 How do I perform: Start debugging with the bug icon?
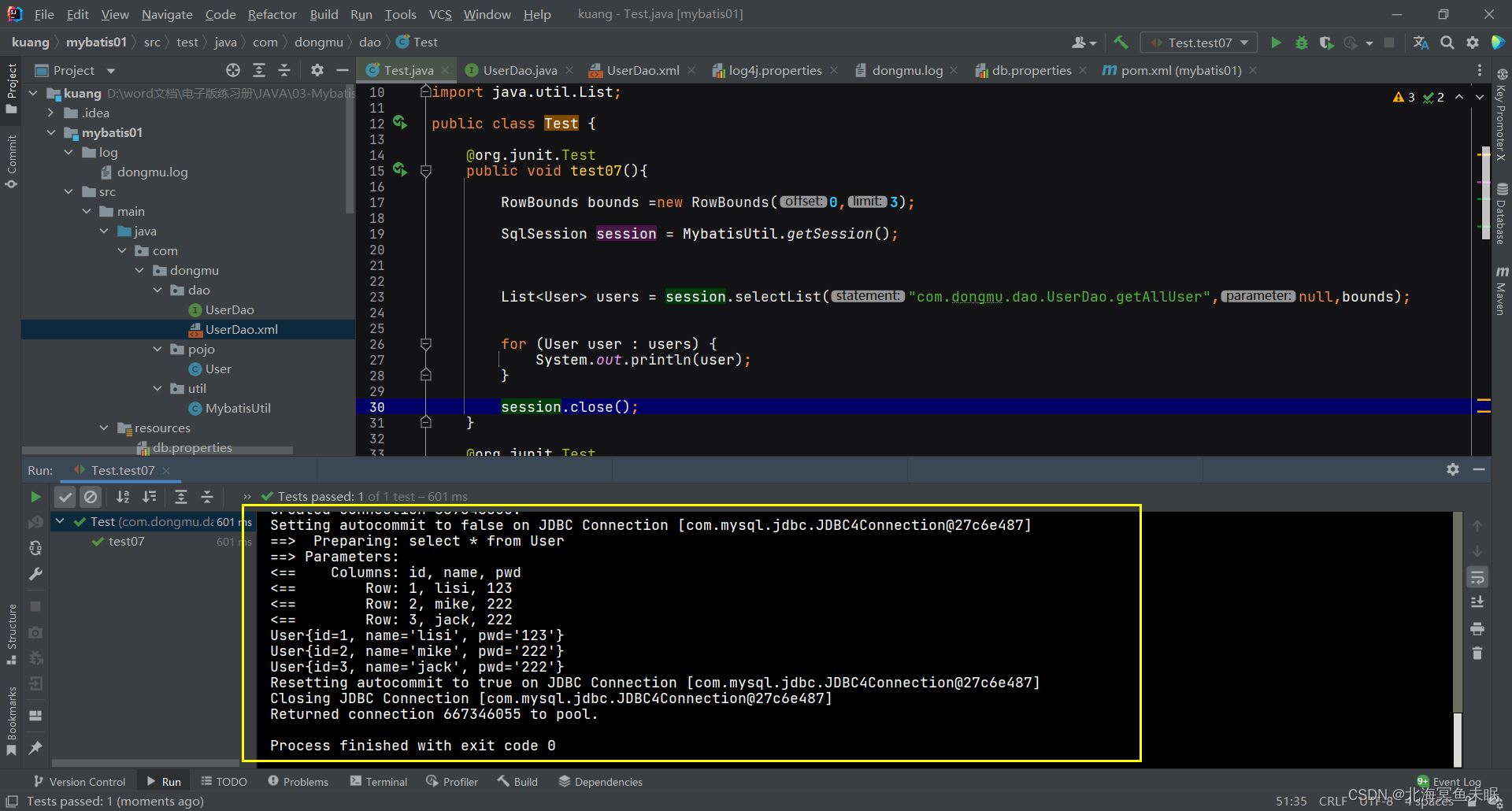[1301, 43]
